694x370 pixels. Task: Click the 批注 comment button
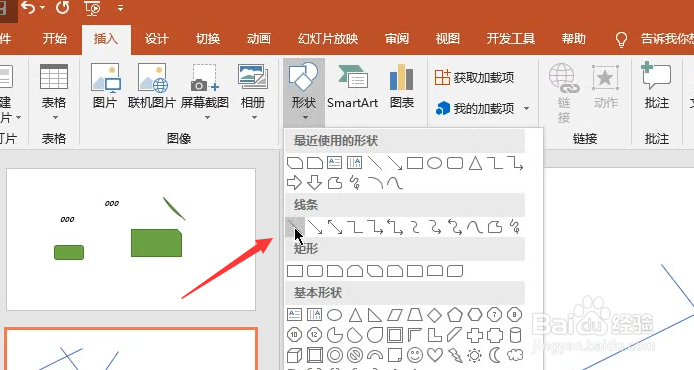pos(657,86)
